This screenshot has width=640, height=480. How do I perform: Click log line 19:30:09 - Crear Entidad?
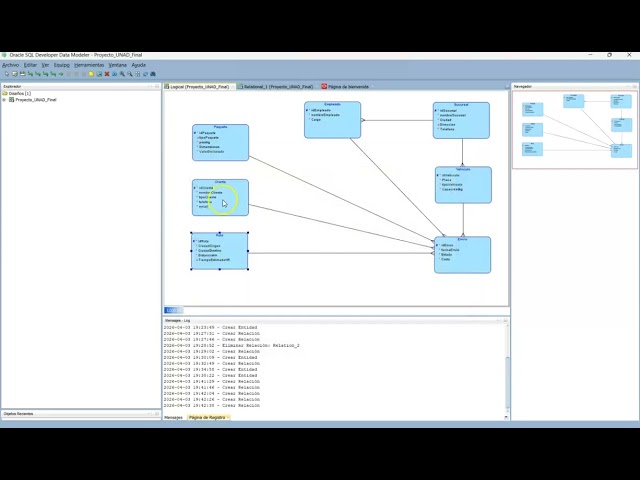[211, 357]
